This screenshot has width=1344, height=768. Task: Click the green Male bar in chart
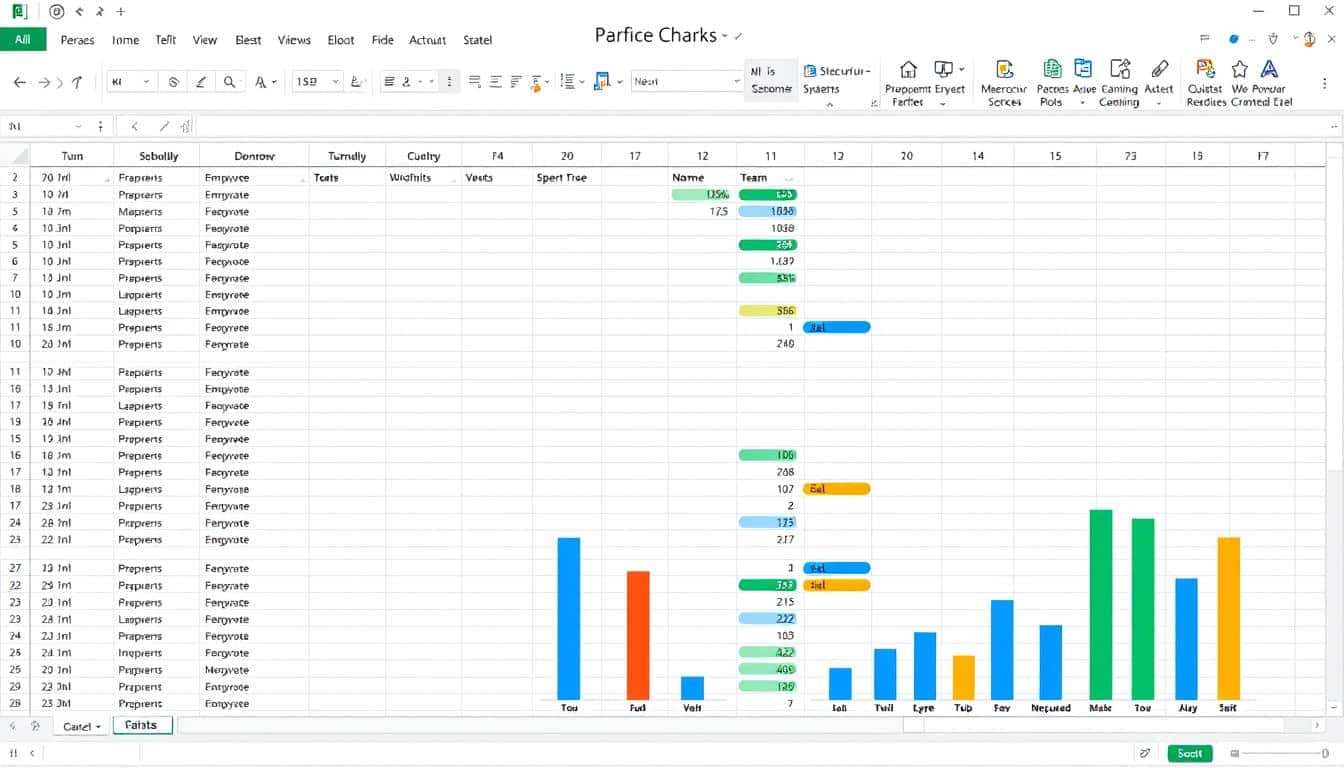1101,604
